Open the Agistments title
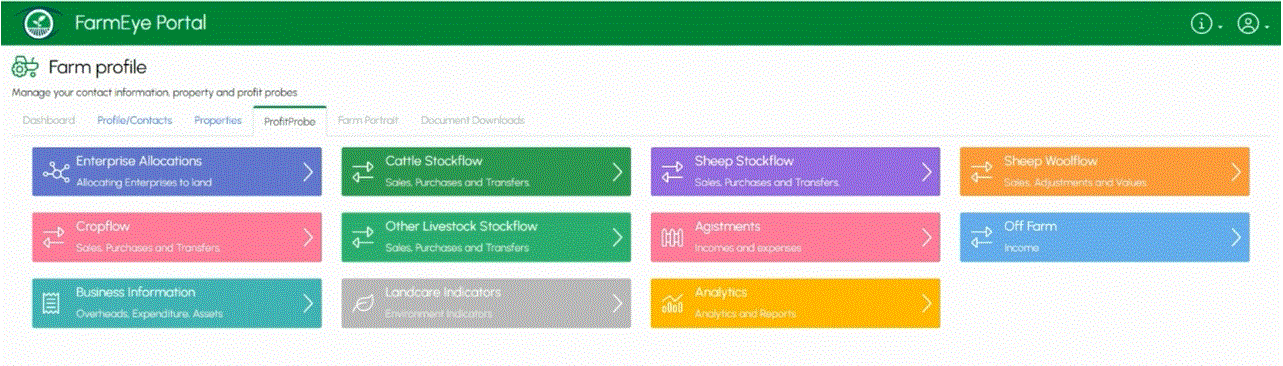Screen dimensions: 1283x366 [x=727, y=227]
